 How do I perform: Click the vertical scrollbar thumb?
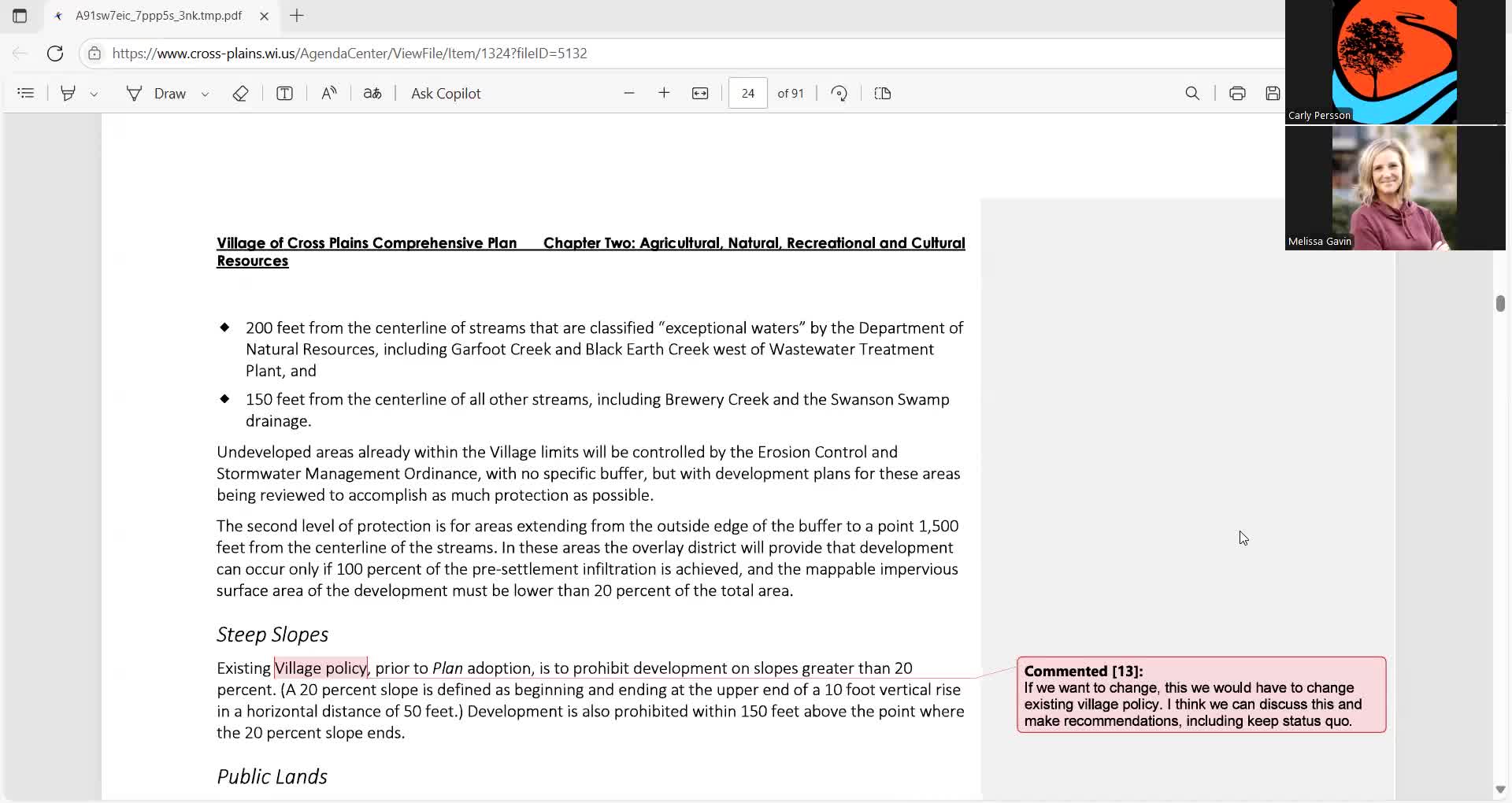[x=1500, y=303]
